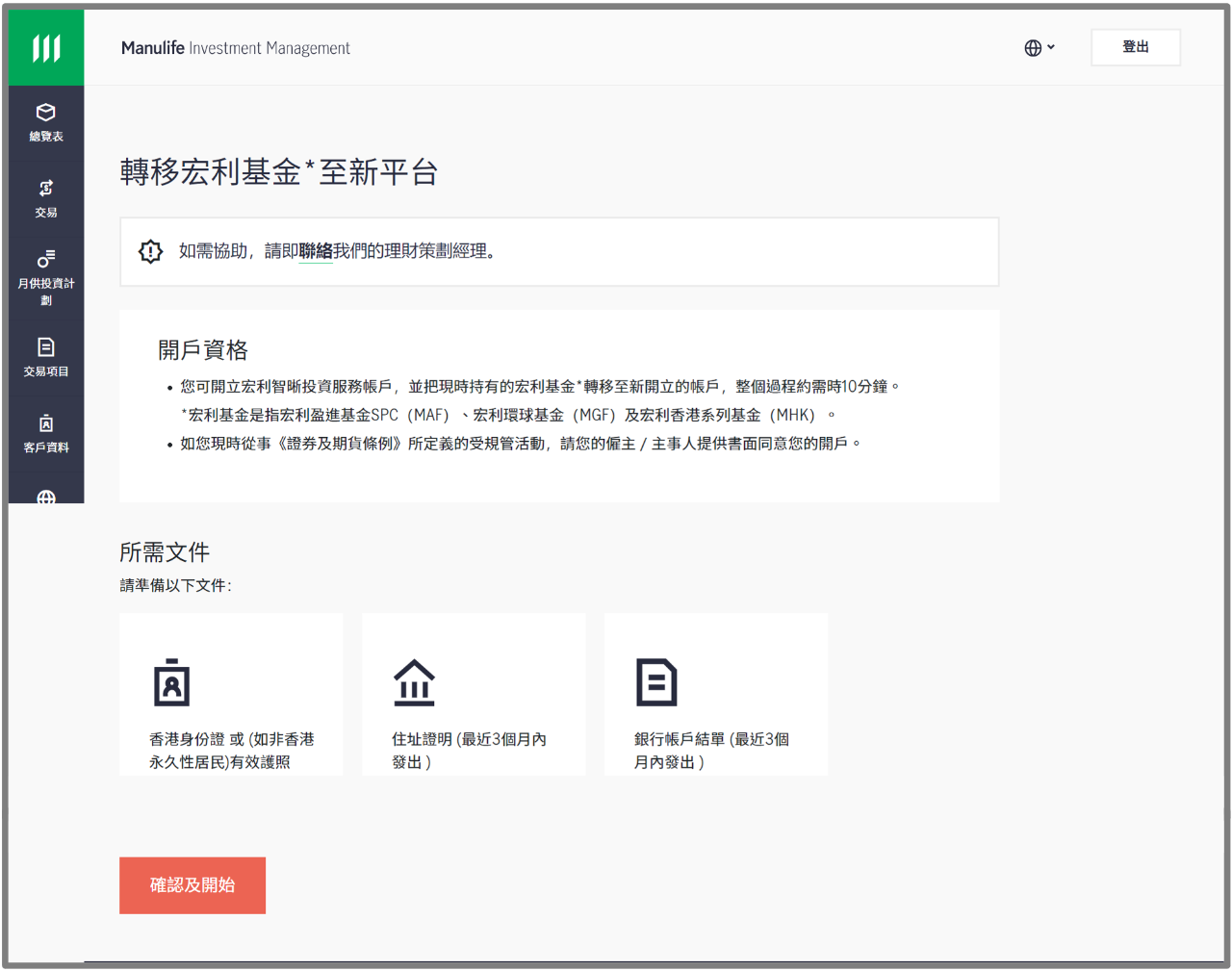Click the 聯絡 contact link
The height and width of the screenshot is (971, 1232).
pos(316,251)
